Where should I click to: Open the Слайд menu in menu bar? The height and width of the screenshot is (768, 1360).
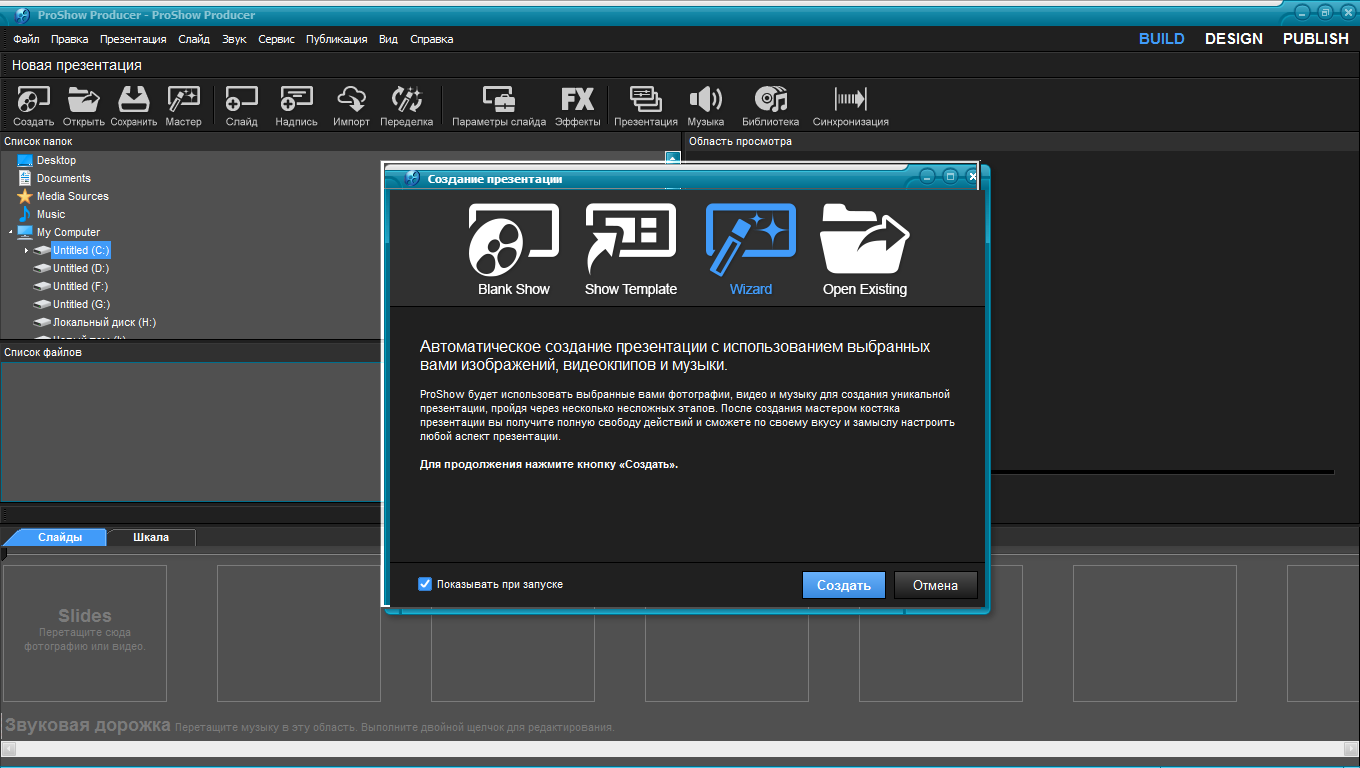(194, 39)
